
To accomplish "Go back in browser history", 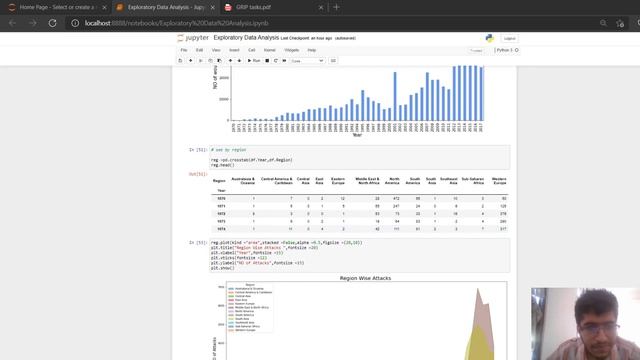I will pos(13,23).
